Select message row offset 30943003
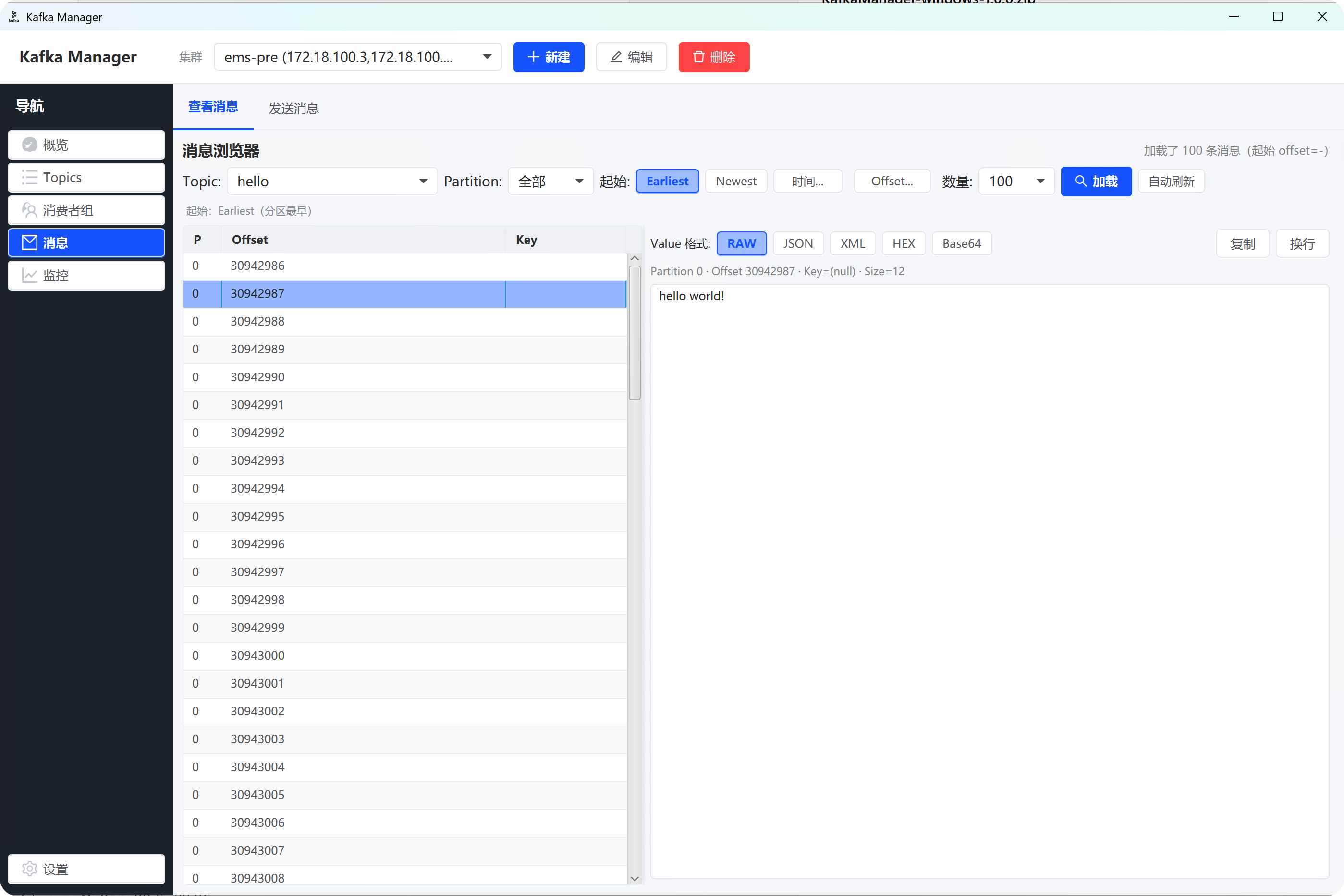The width and height of the screenshot is (1344, 896). [405, 739]
